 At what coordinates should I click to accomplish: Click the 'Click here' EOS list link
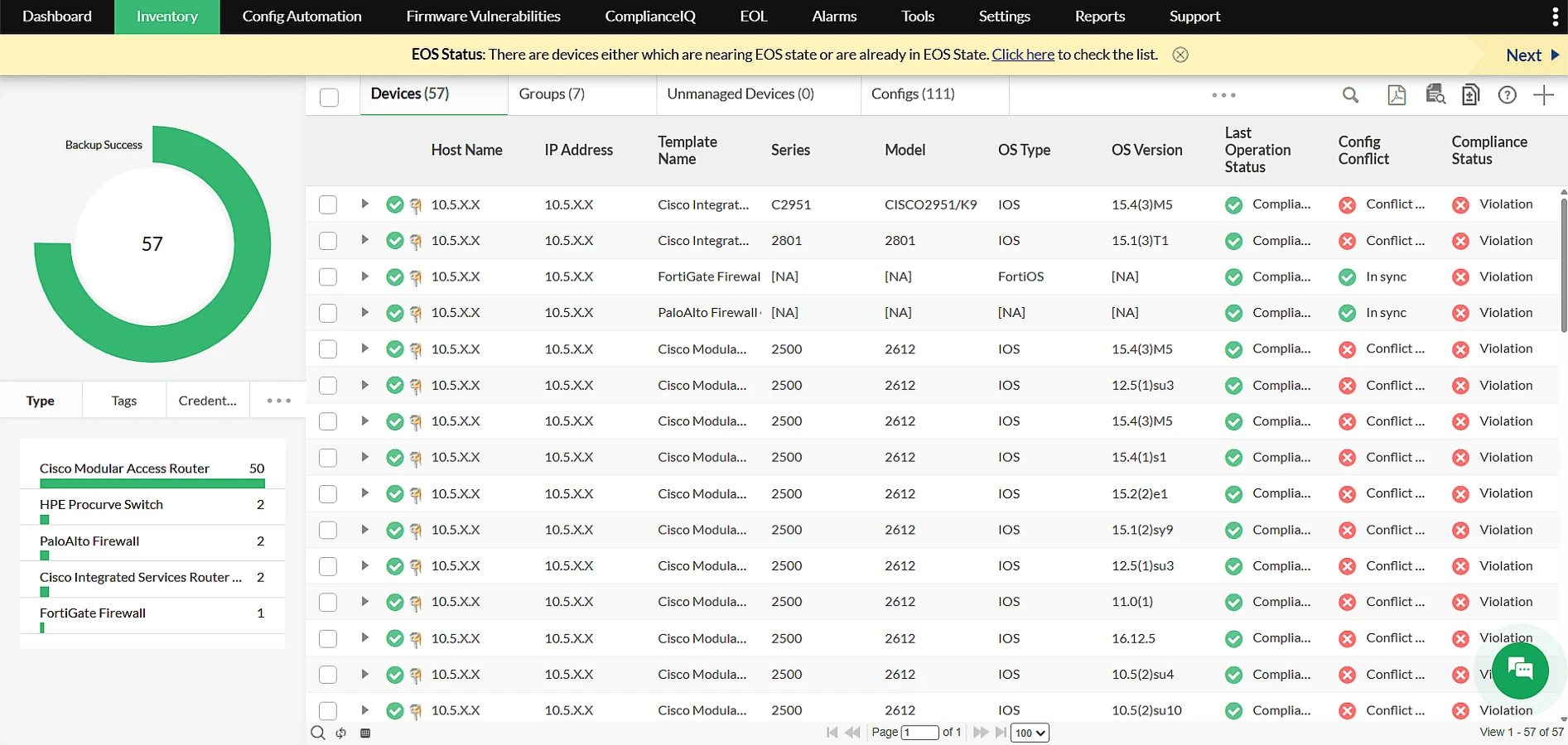pyautogui.click(x=1022, y=55)
